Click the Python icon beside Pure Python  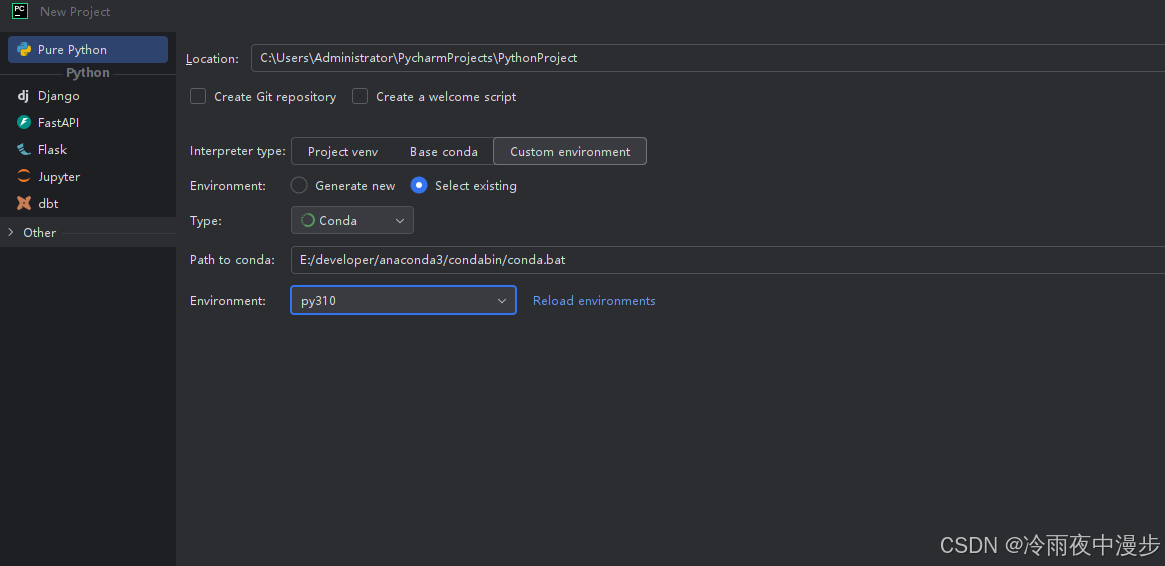tap(24, 50)
